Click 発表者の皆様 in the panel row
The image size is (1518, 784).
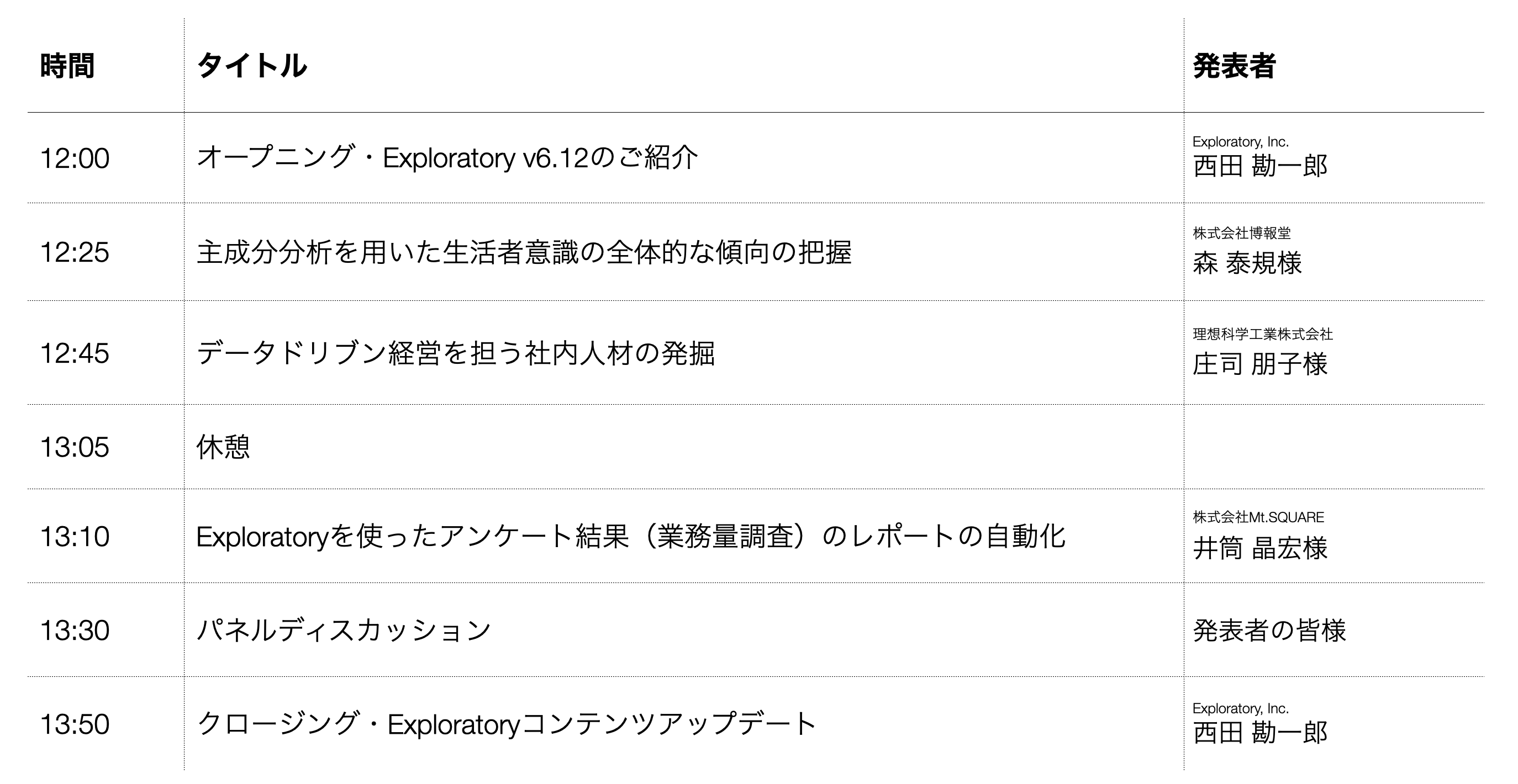[1269, 631]
